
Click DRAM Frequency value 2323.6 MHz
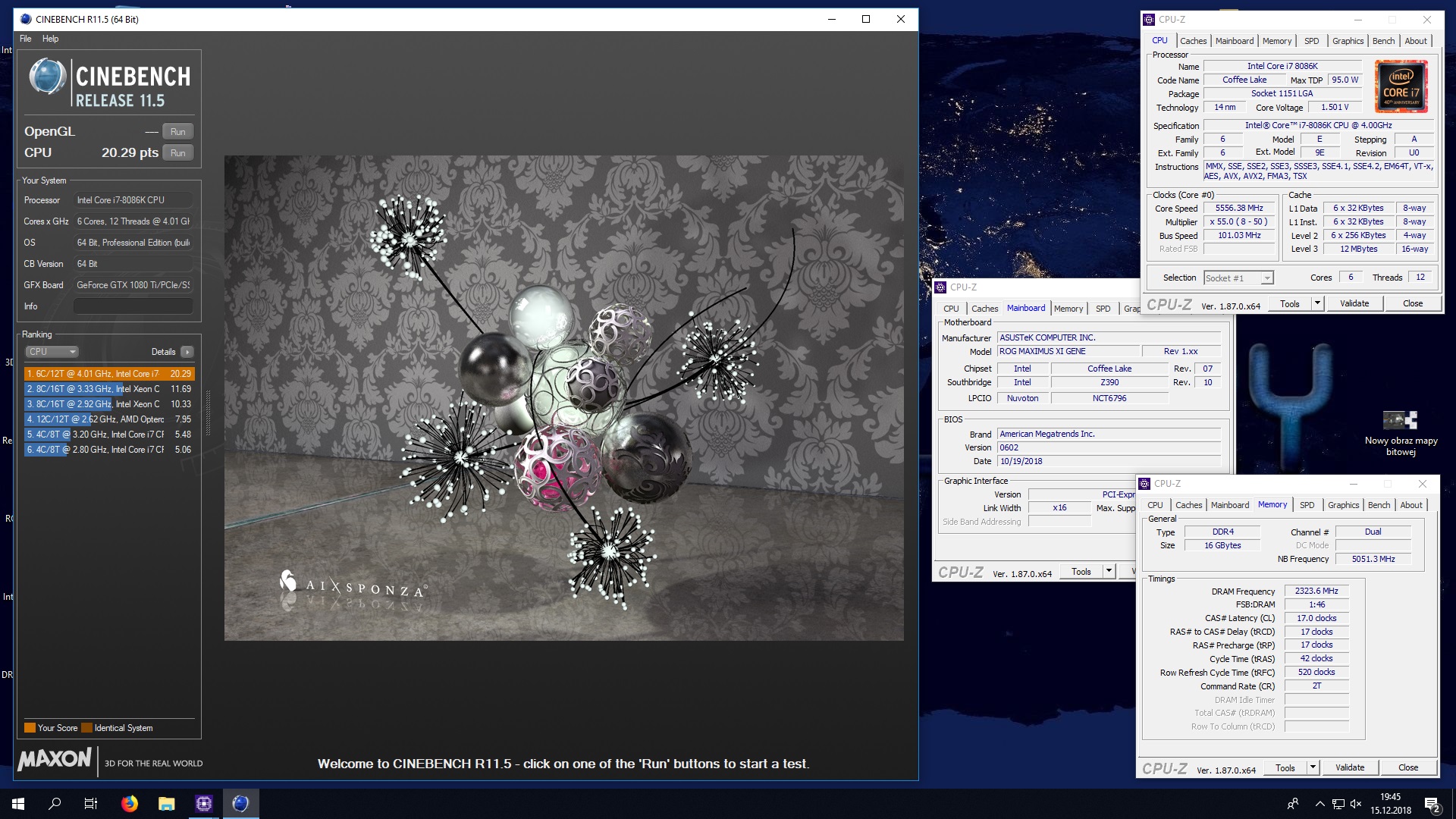(1316, 591)
